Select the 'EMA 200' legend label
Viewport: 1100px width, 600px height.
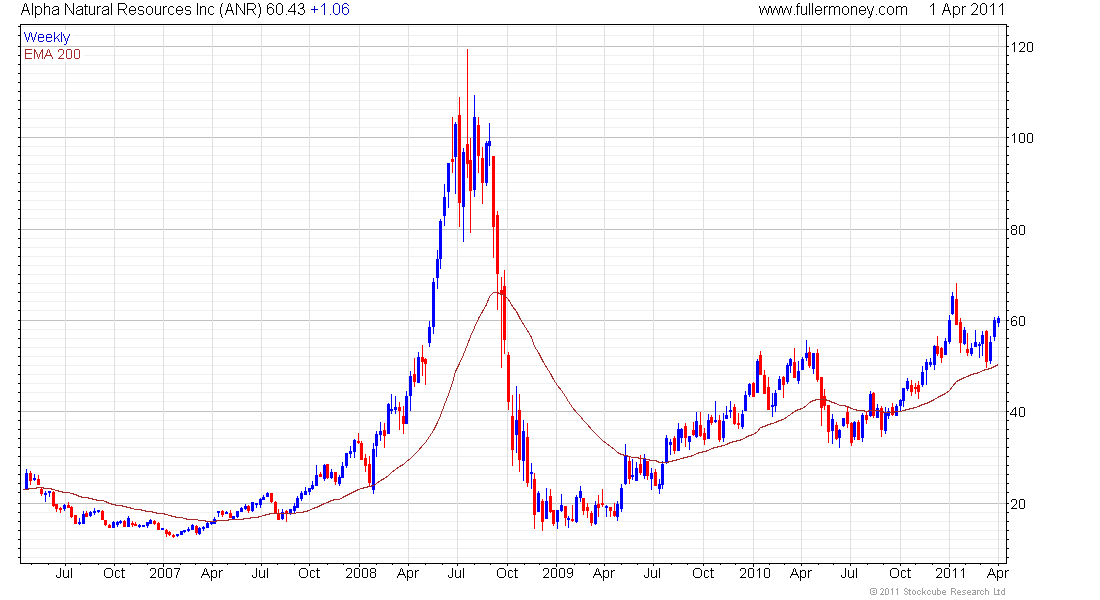coord(53,54)
